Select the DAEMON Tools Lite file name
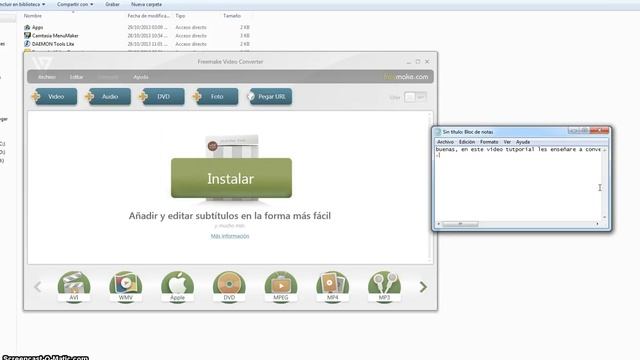Screen dimensions: 640x360 point(53,44)
